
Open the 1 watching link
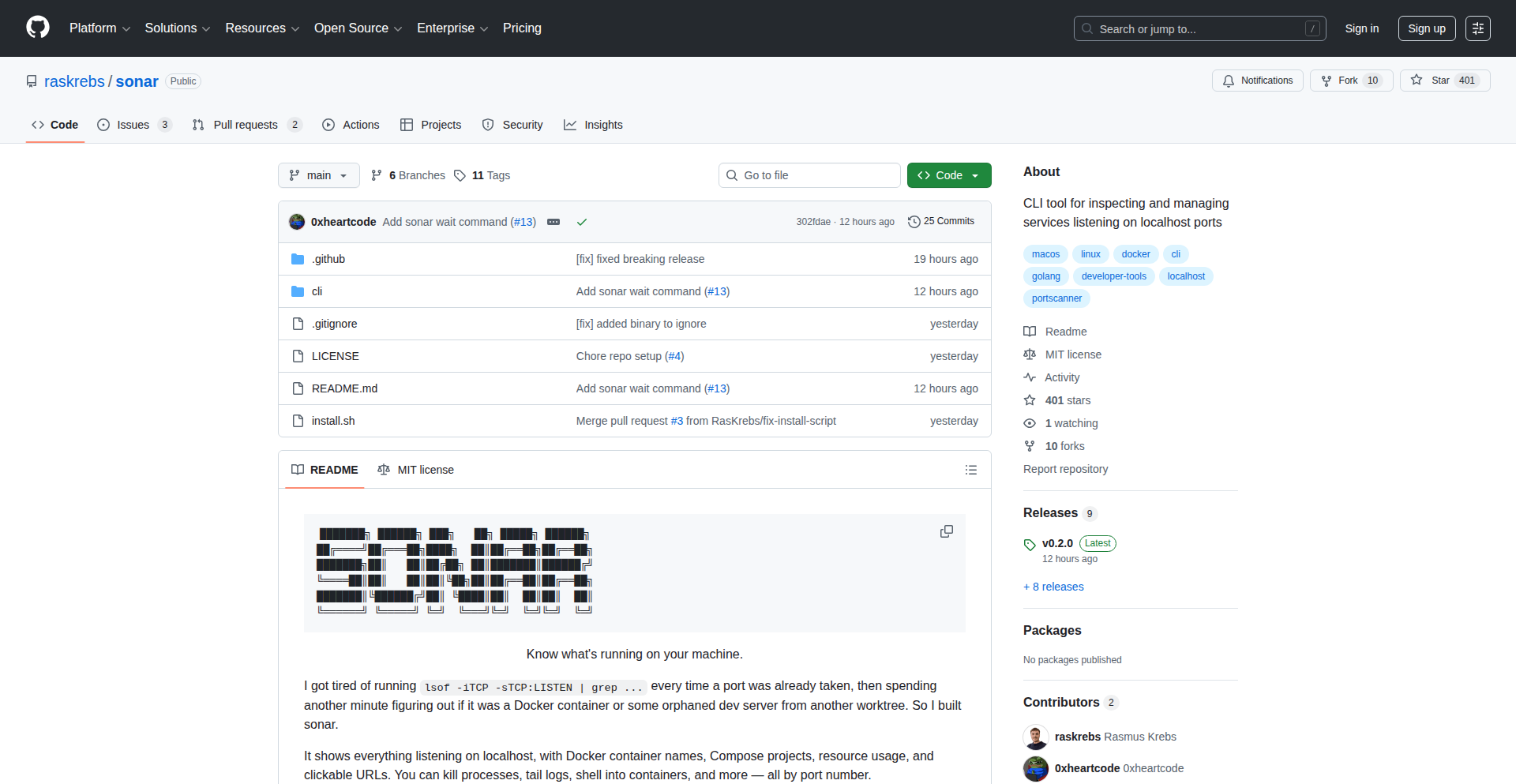[1061, 423]
